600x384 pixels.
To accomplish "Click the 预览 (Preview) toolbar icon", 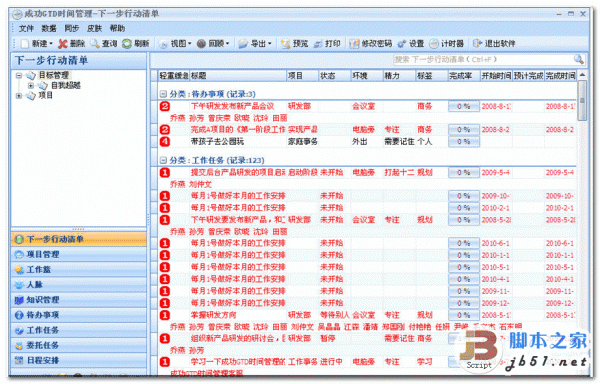I will pyautogui.click(x=285, y=44).
